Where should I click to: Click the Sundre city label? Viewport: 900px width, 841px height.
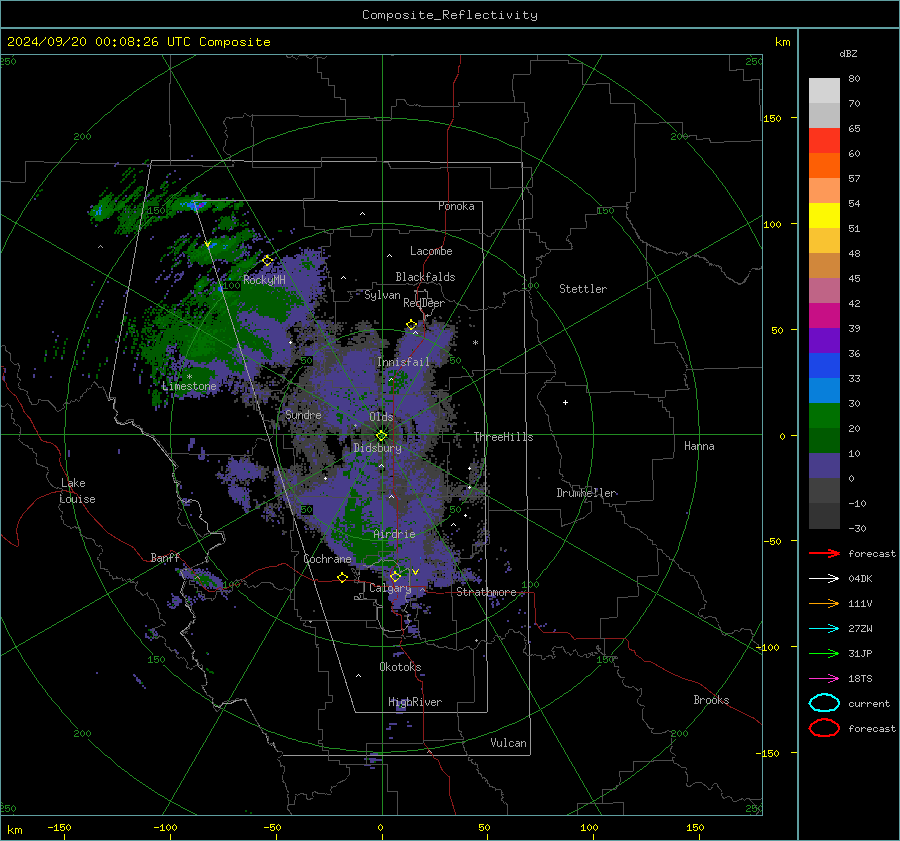click(x=303, y=414)
